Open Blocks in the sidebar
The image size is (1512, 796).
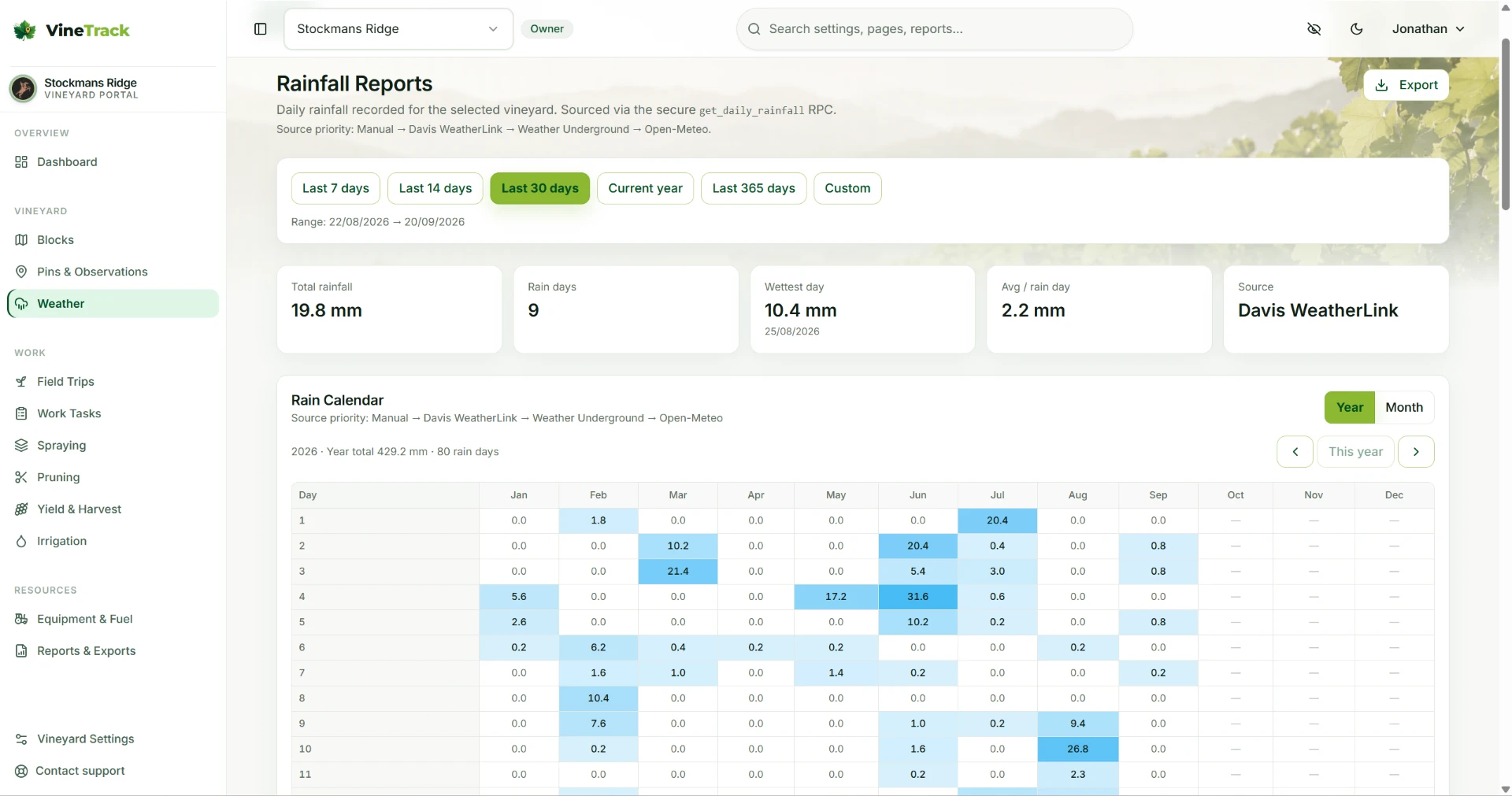coord(113,240)
